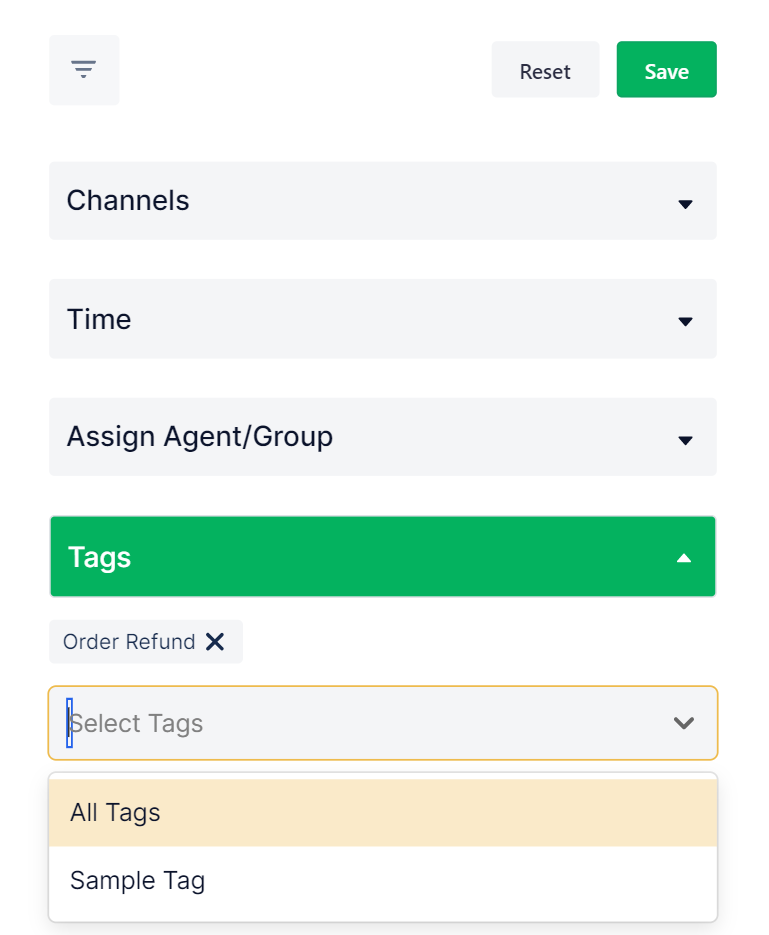The image size is (769, 935).
Task: Click the Time heading text
Action: tap(99, 320)
